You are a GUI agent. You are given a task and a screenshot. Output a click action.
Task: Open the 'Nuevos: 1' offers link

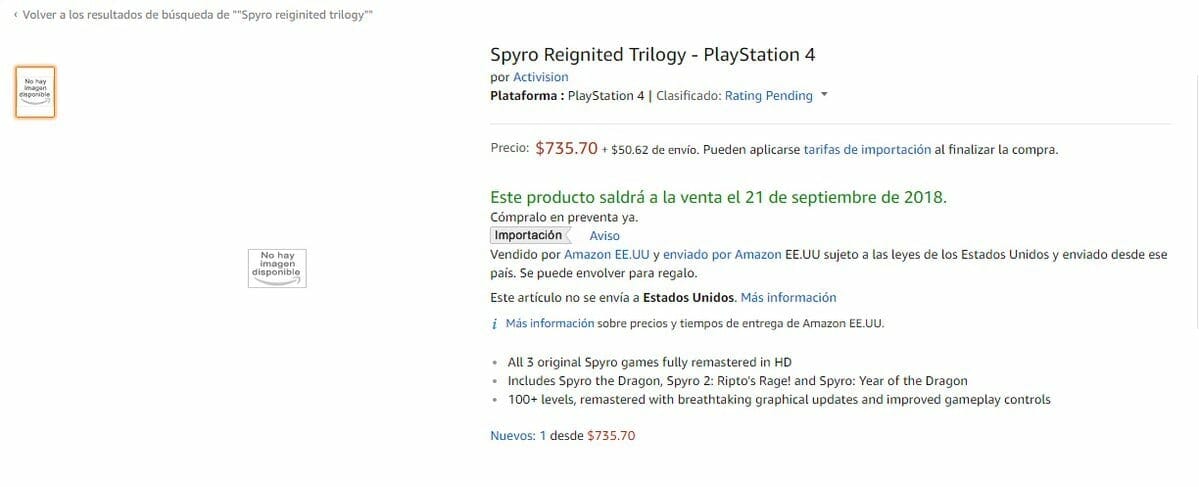click(x=518, y=435)
